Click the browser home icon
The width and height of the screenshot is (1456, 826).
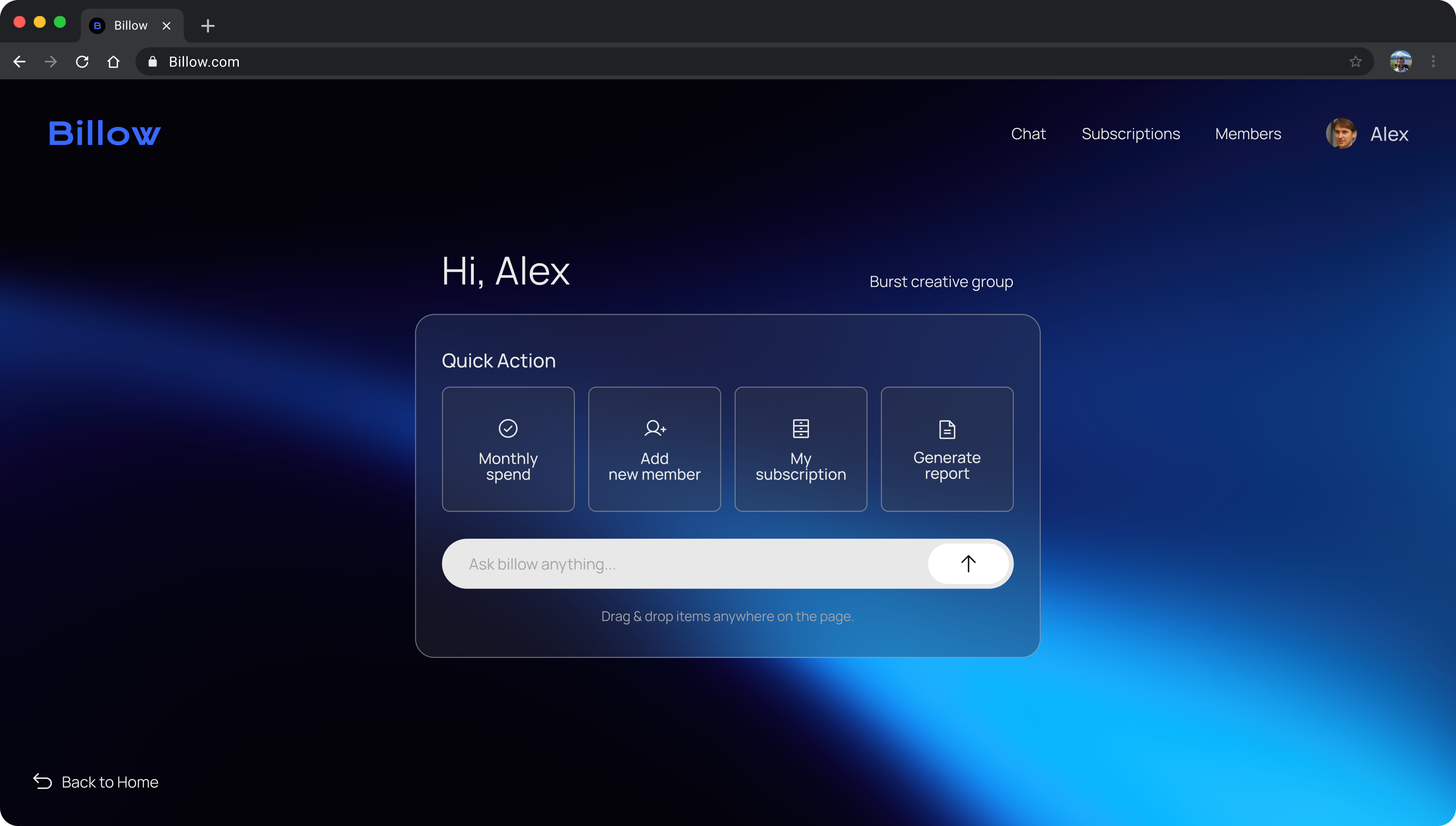click(x=113, y=61)
